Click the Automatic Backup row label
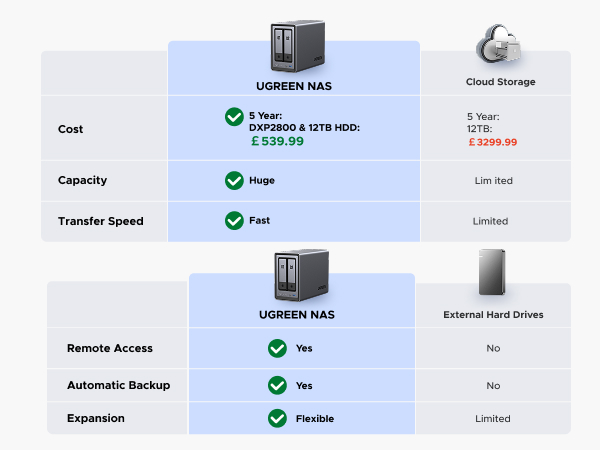600x450 pixels. [118, 385]
